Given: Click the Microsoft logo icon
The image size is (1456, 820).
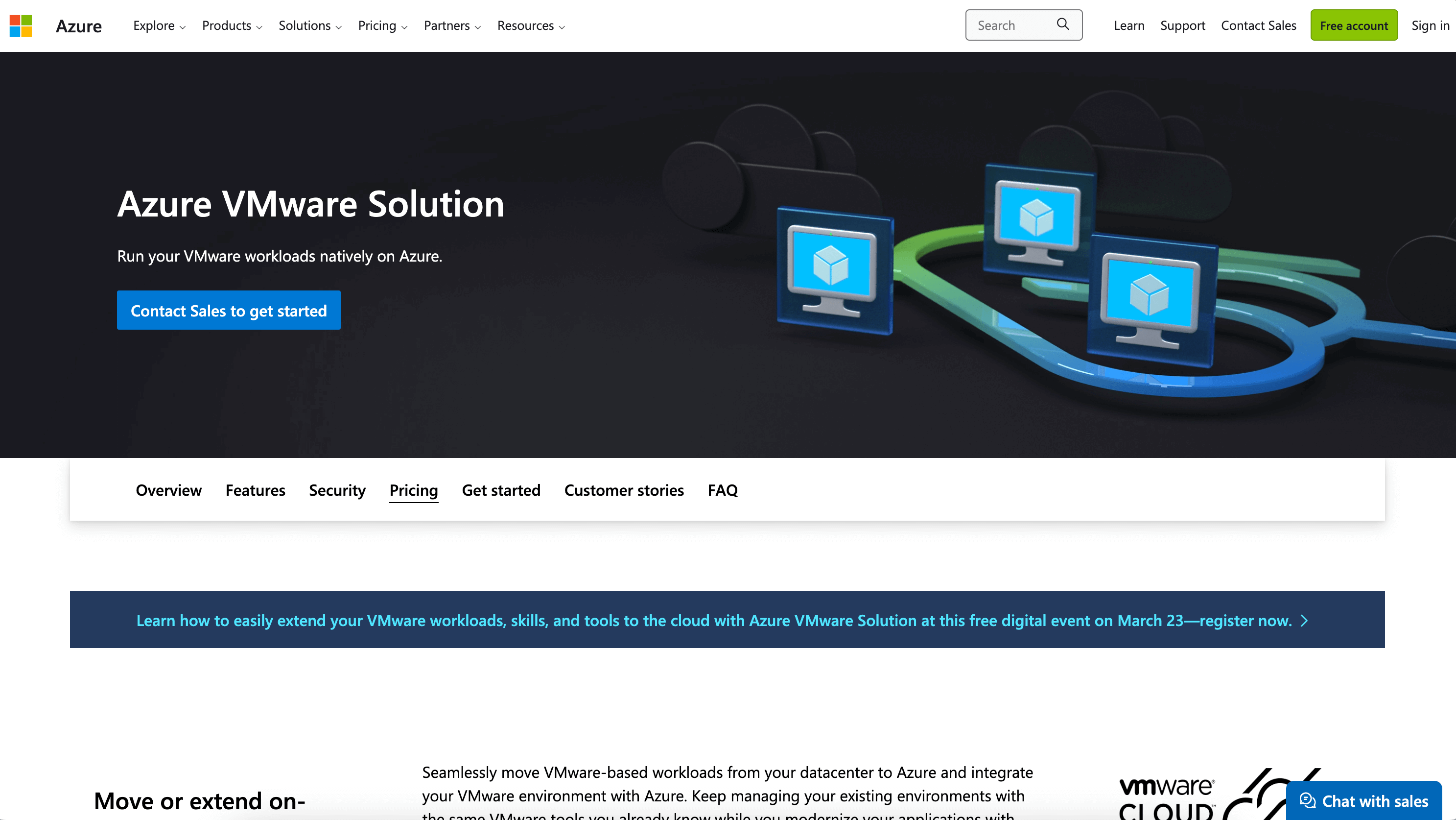Looking at the screenshot, I should coord(21,25).
